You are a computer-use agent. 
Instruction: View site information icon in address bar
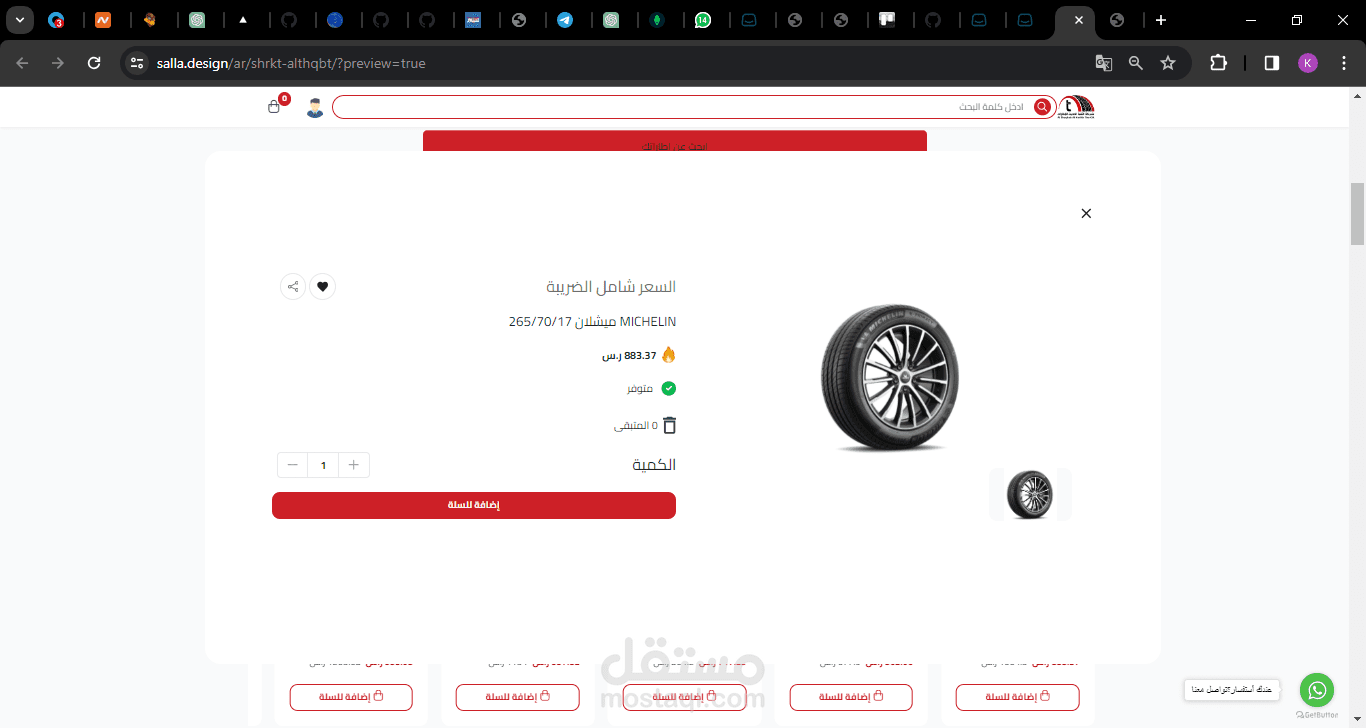[x=138, y=63]
